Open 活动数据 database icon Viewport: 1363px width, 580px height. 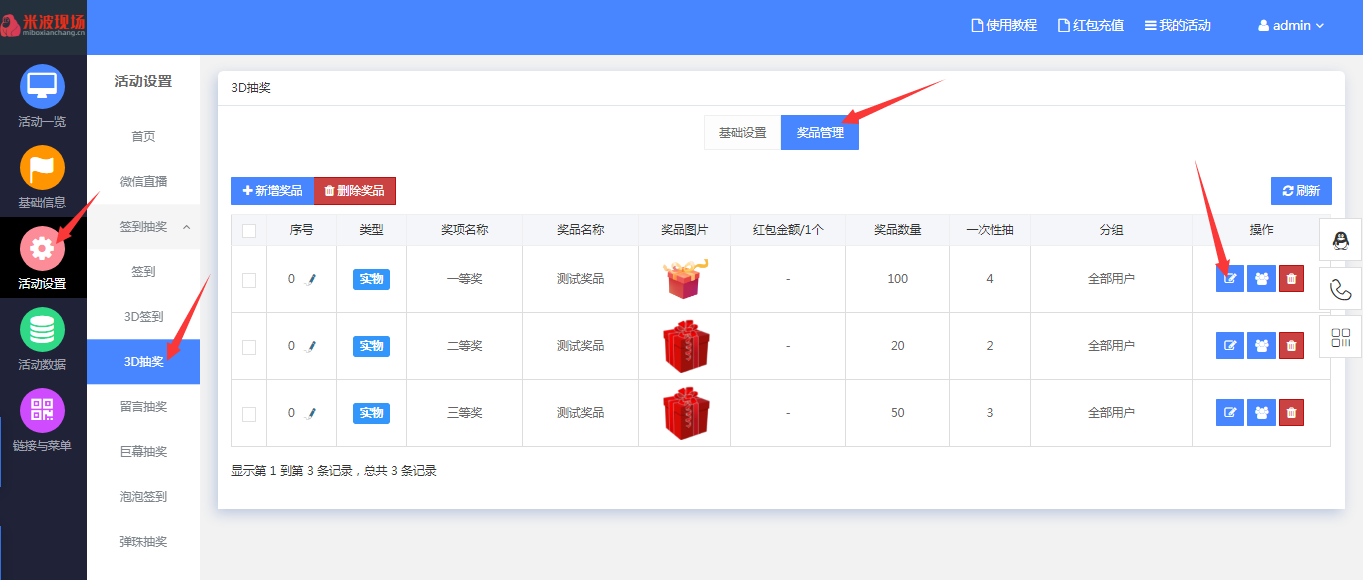coord(42,330)
